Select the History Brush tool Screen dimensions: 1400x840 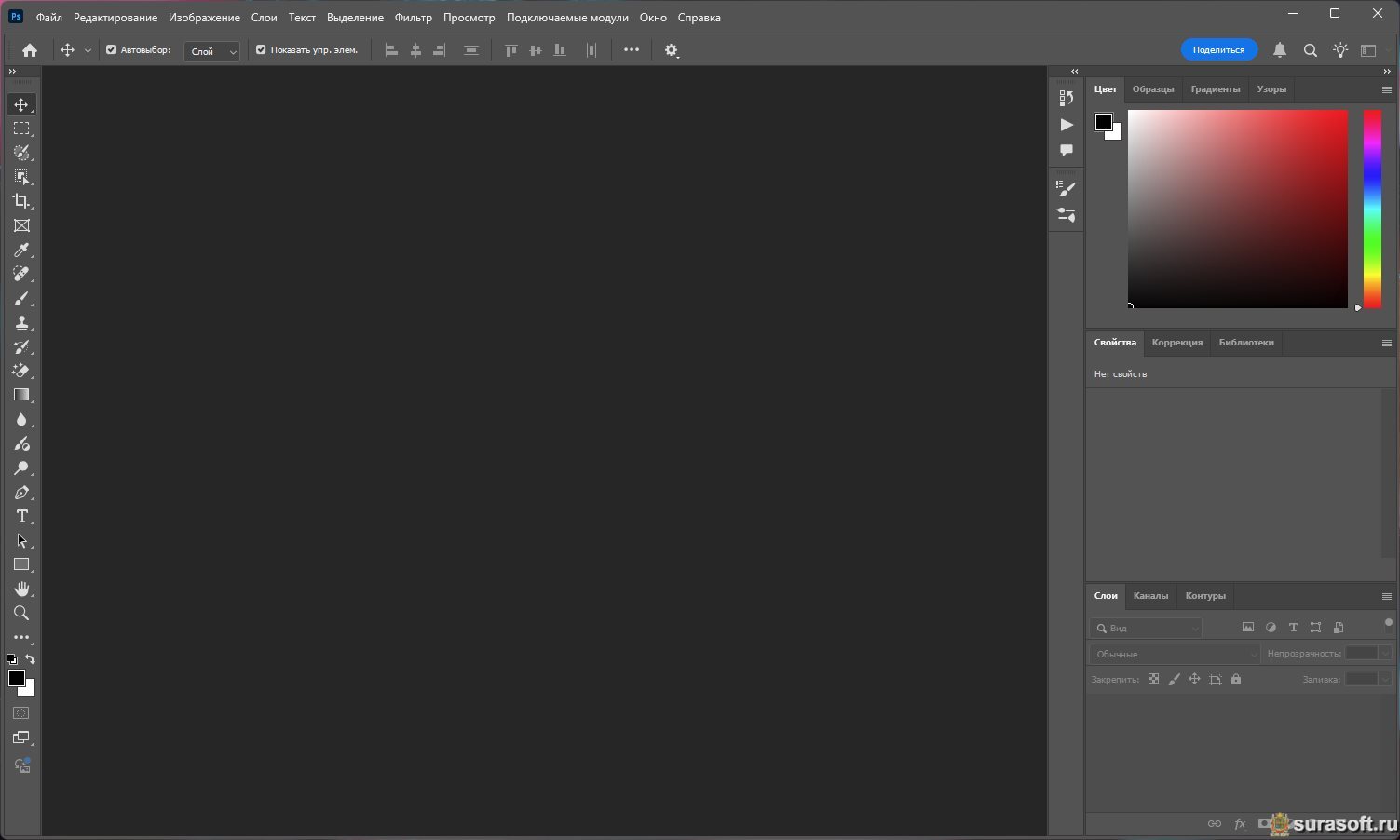21,346
